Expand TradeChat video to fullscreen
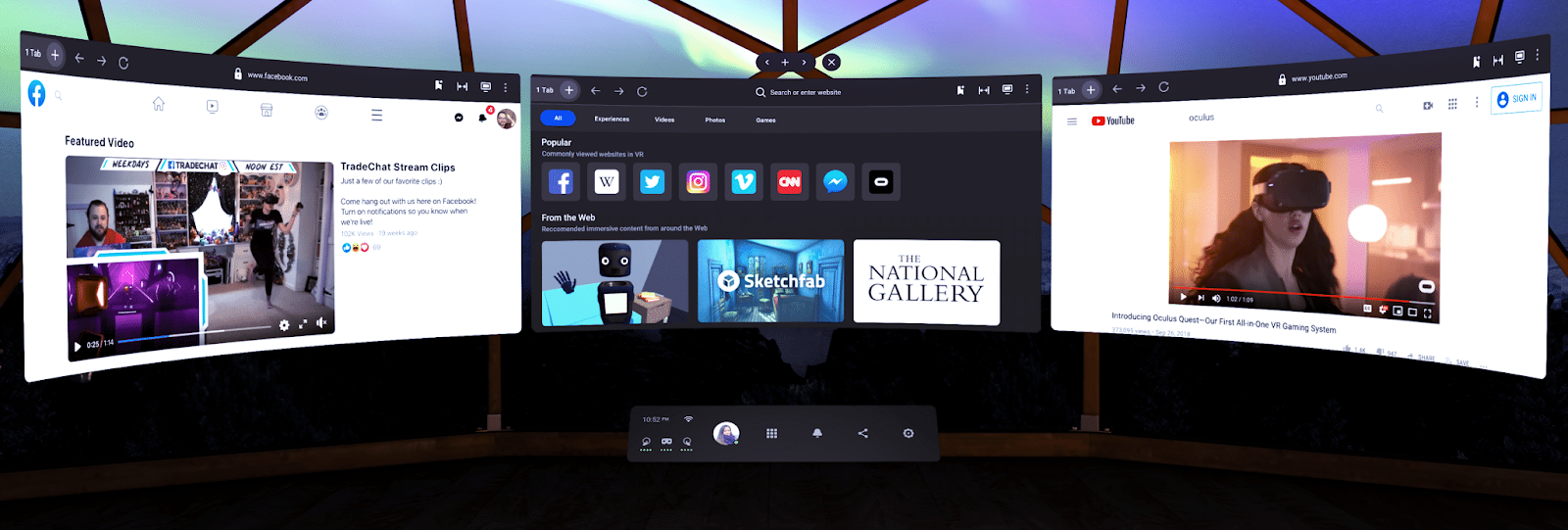The image size is (1568, 530). 303,323
